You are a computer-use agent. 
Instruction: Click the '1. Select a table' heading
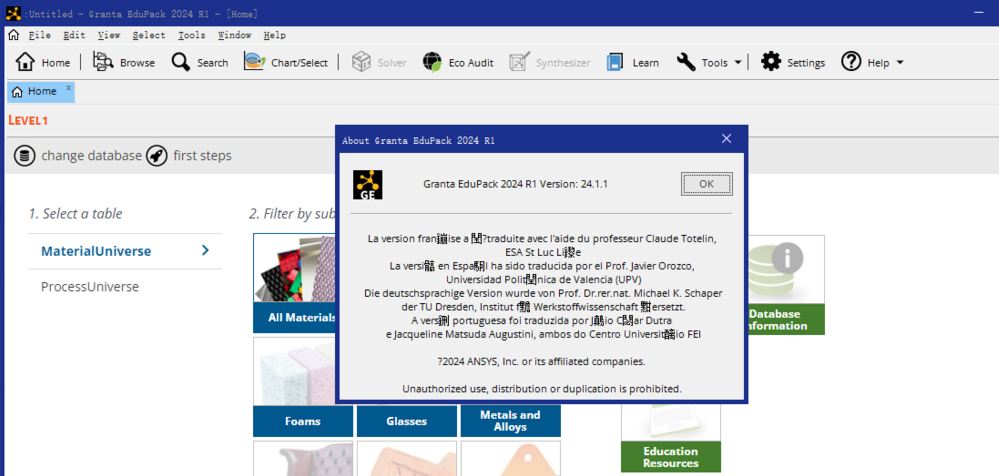tap(75, 213)
